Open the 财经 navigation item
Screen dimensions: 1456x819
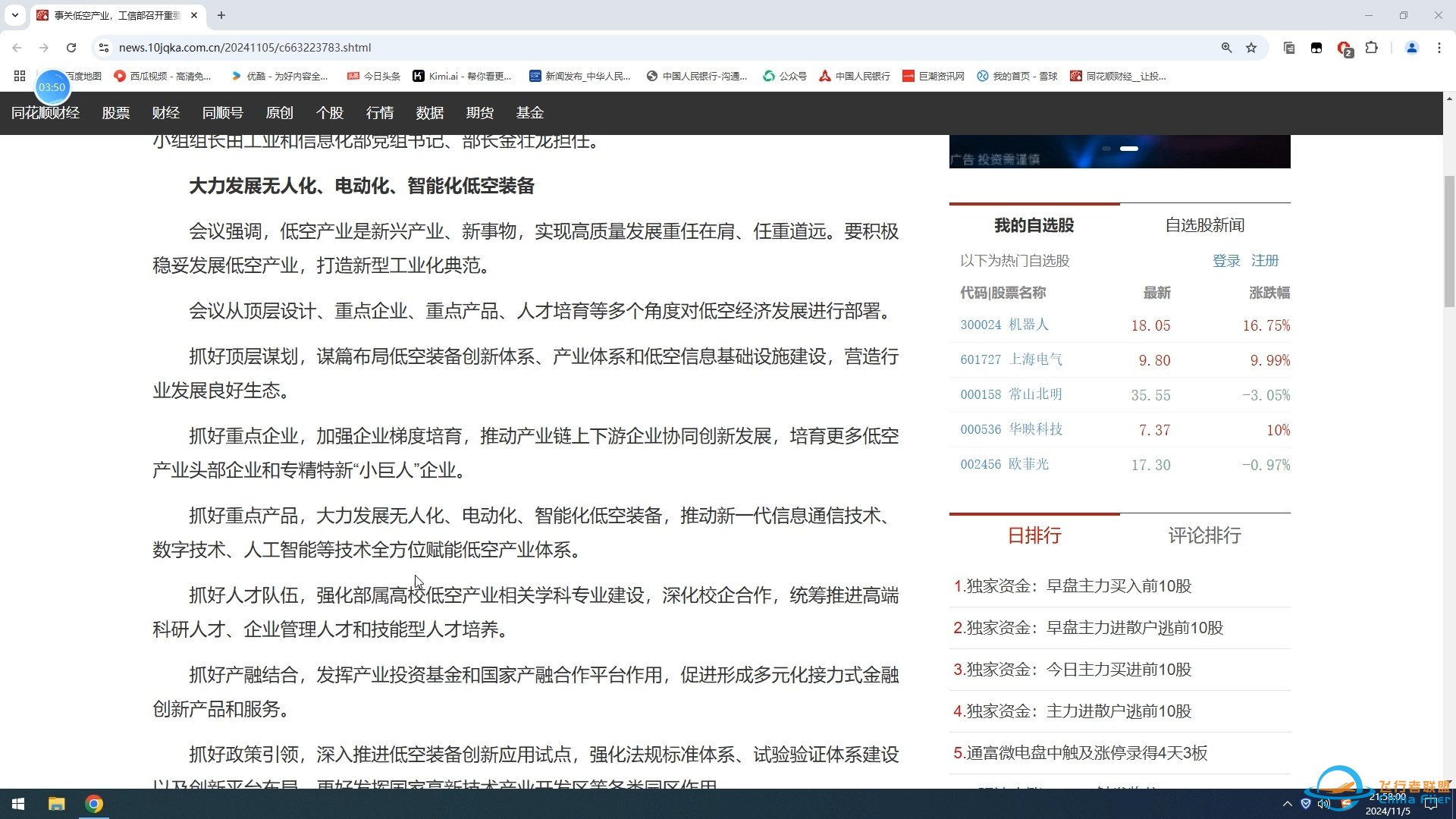coord(166,113)
